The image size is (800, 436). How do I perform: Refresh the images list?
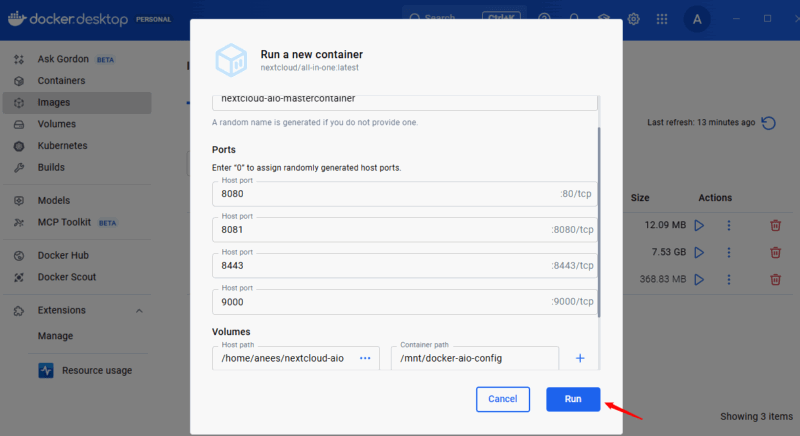coord(768,123)
